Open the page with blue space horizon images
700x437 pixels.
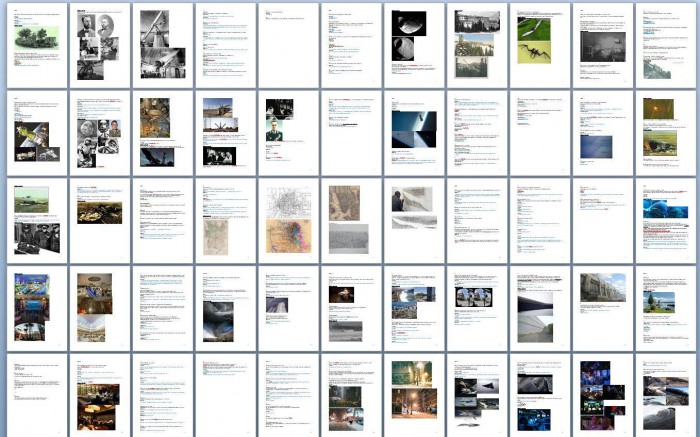tap(411, 131)
